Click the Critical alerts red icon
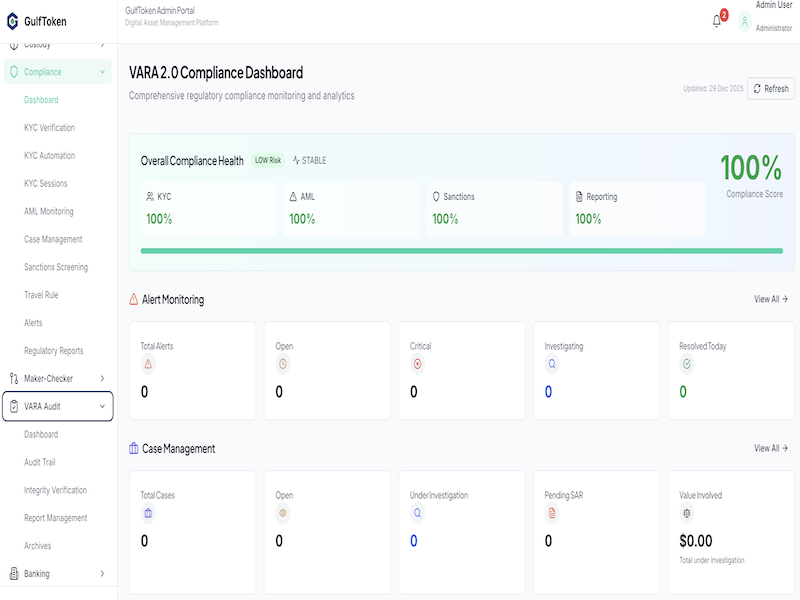This screenshot has height=600, width=800. pyautogui.click(x=416, y=364)
